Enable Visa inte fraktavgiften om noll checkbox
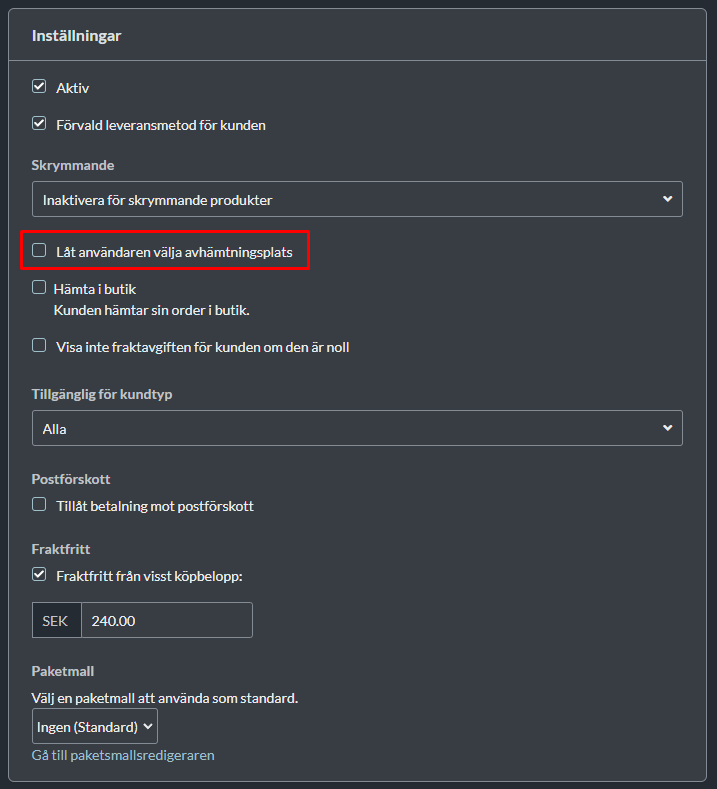Image resolution: width=717 pixels, height=789 pixels. tap(39, 346)
